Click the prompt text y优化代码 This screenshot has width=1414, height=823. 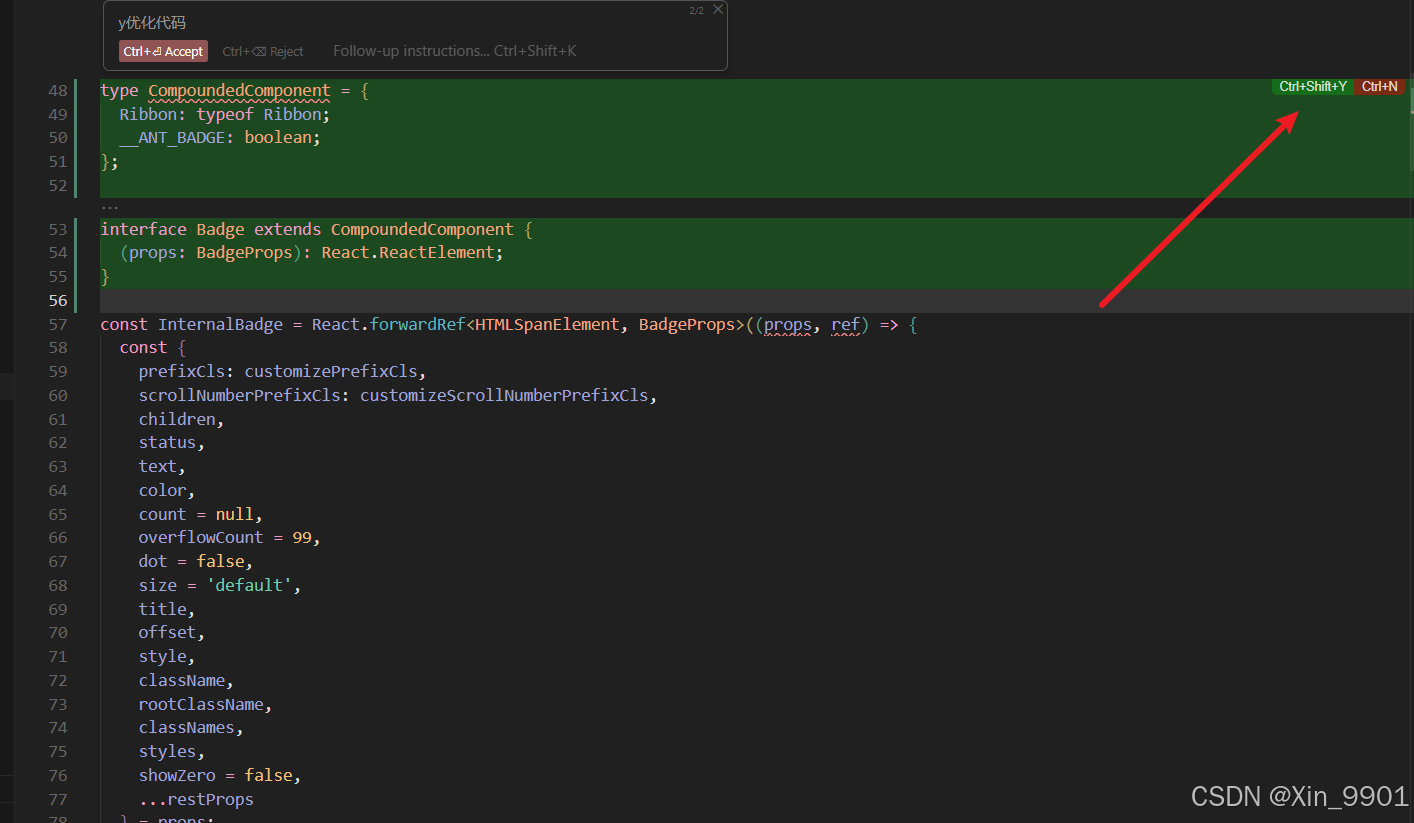tap(152, 23)
